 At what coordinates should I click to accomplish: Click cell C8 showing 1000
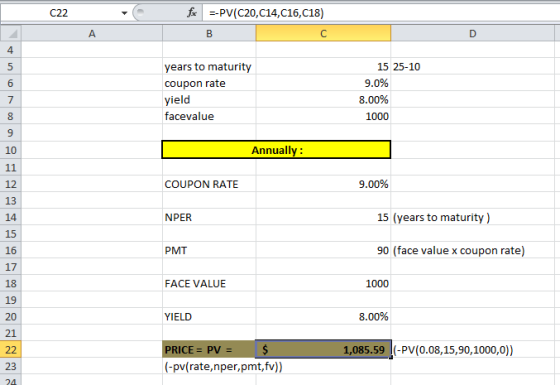tap(323, 116)
